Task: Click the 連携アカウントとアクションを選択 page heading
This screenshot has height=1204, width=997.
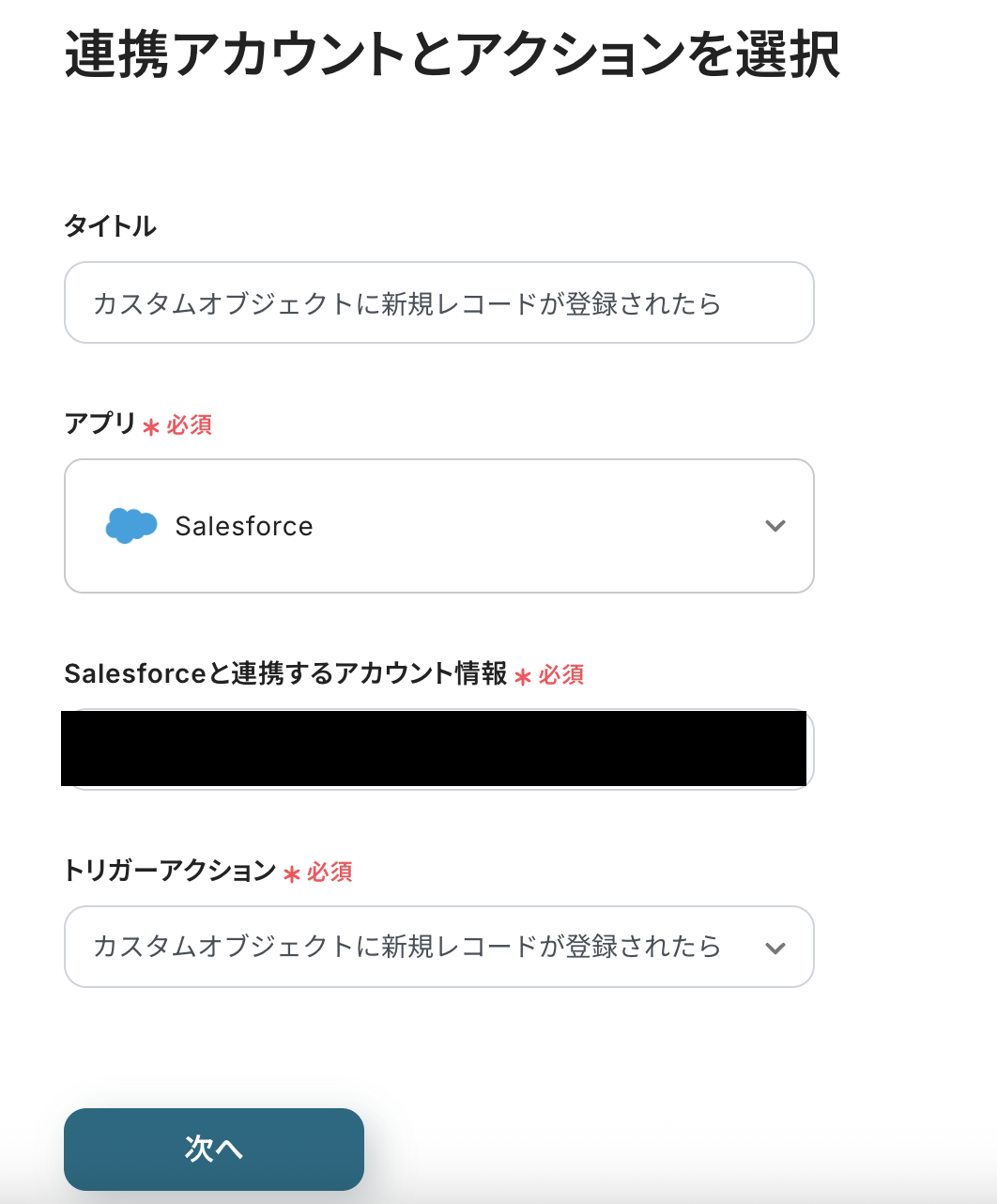Action: 452,54
